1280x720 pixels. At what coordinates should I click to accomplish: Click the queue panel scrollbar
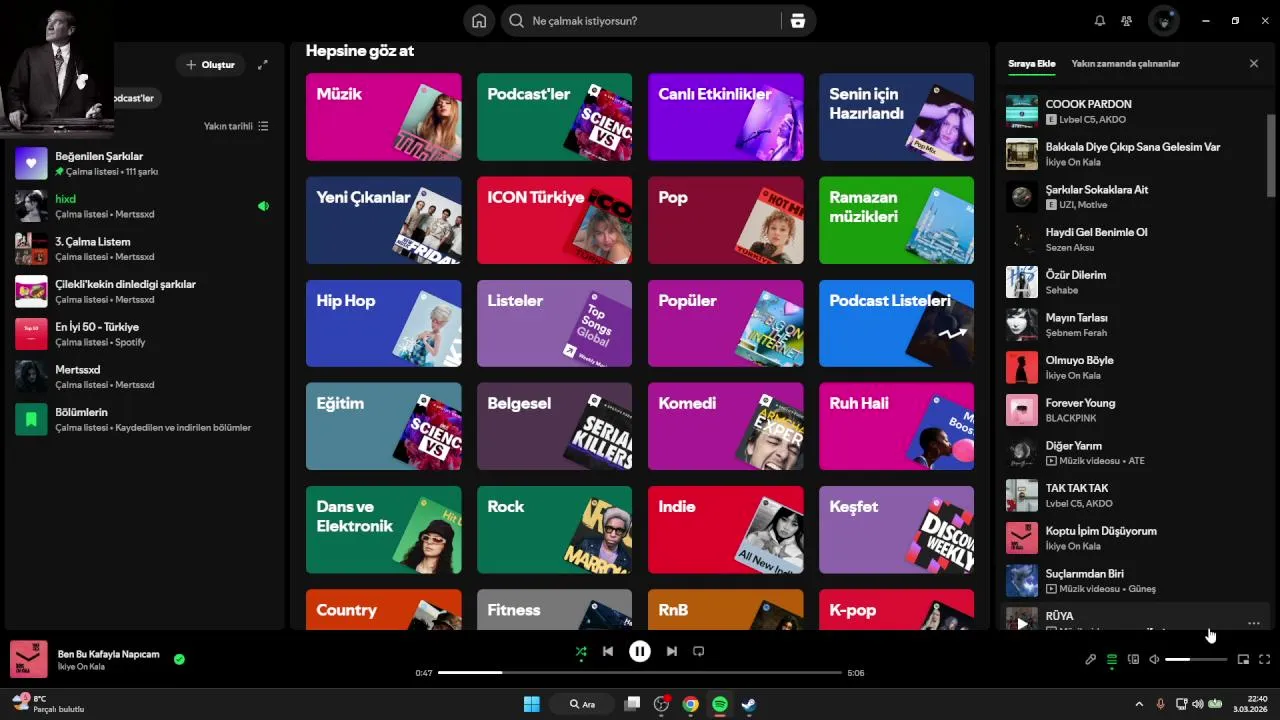pos(1272,155)
